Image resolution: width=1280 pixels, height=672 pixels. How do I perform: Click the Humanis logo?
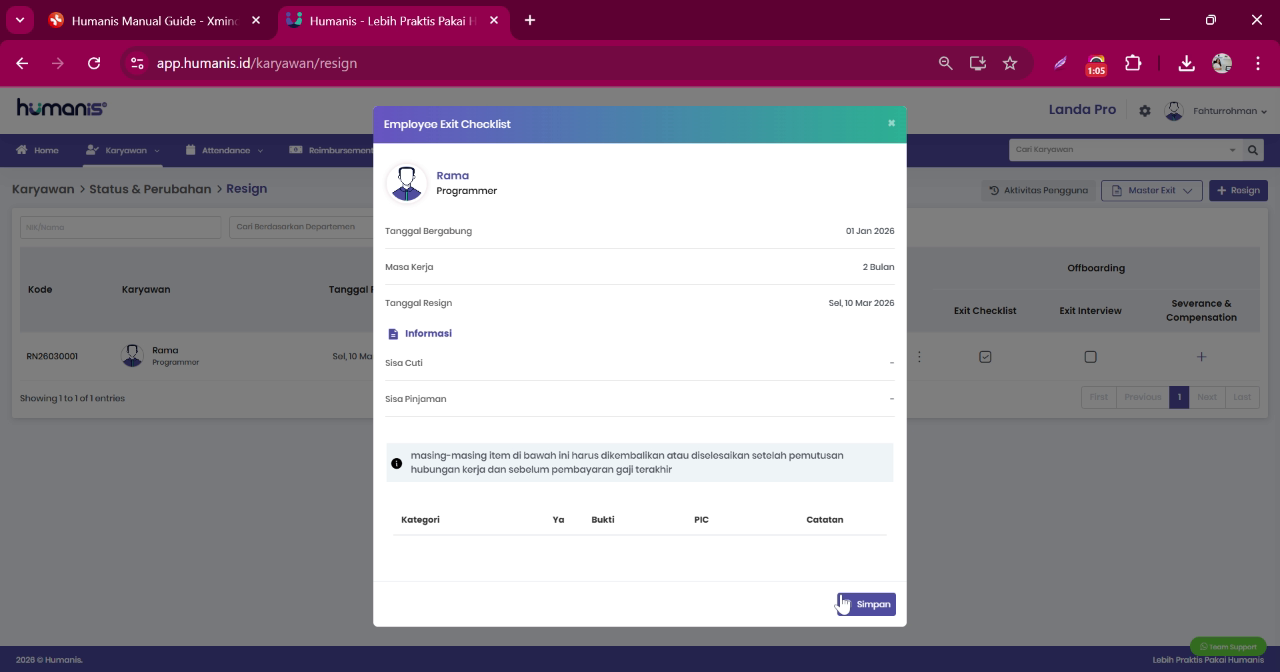click(62, 108)
